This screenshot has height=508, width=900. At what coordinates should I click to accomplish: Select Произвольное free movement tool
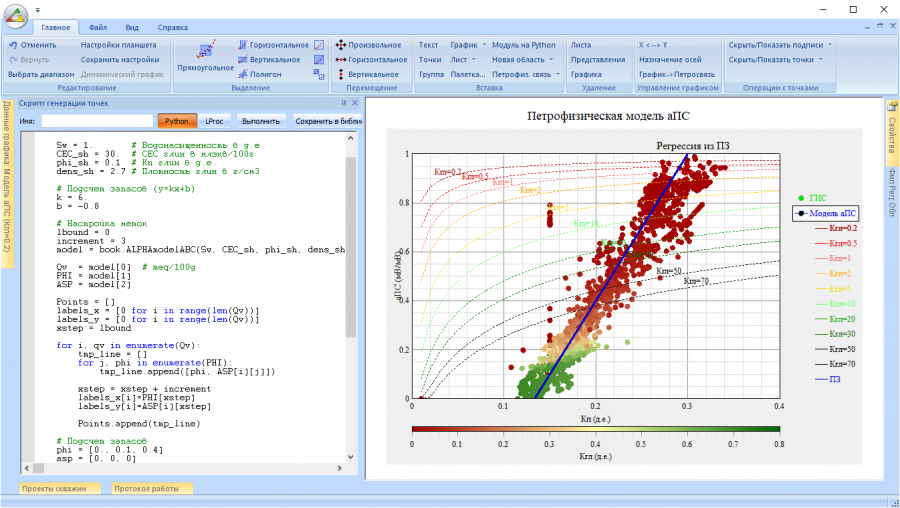pyautogui.click(x=368, y=45)
